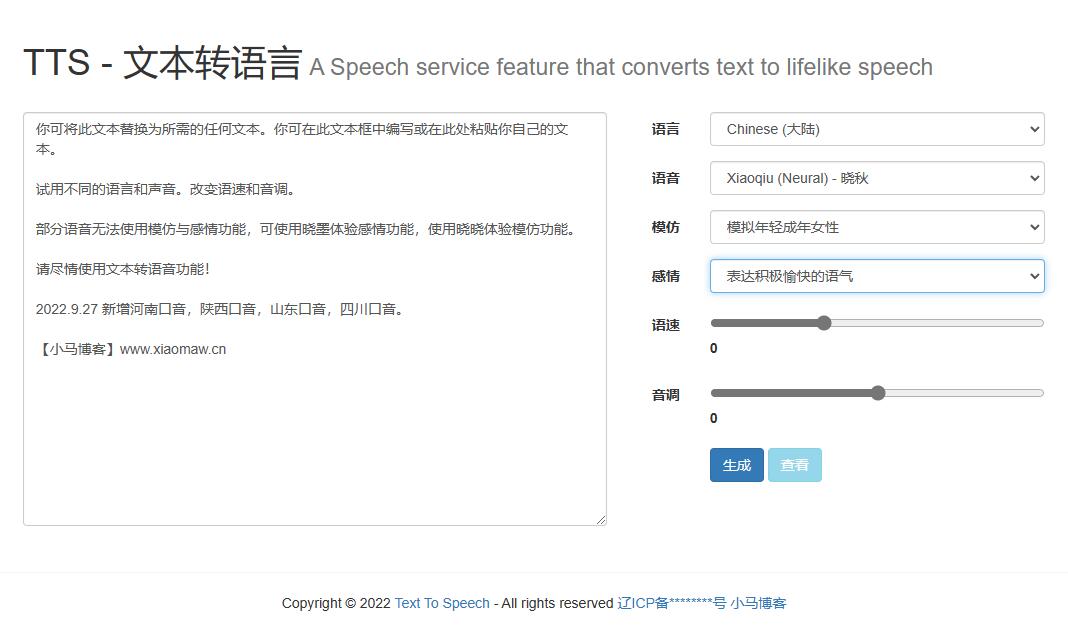Click the TTS - 文本转语言 page heading
The height and width of the screenshot is (638, 1068).
tap(162, 63)
